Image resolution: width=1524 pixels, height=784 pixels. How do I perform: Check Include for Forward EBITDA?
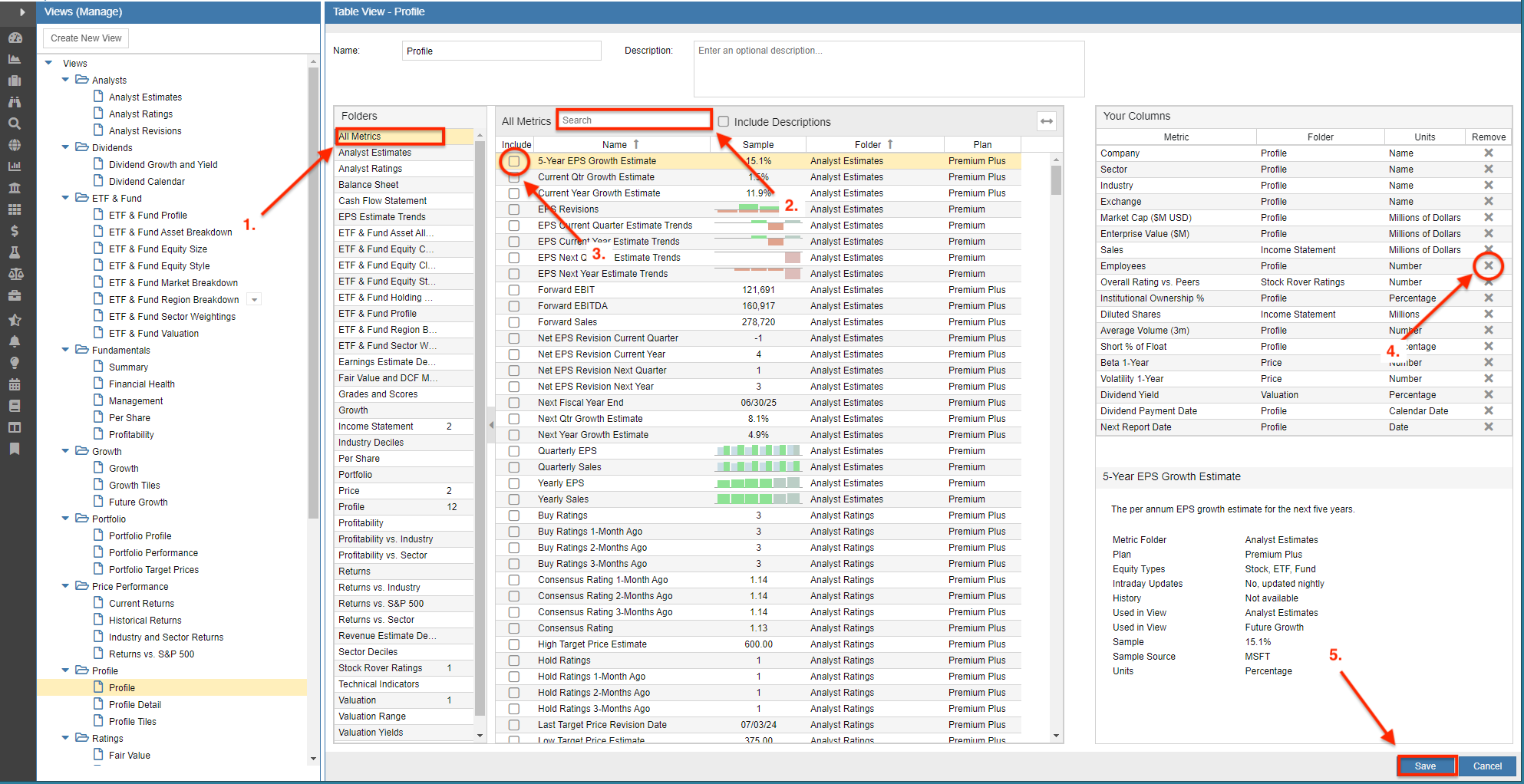[x=514, y=306]
